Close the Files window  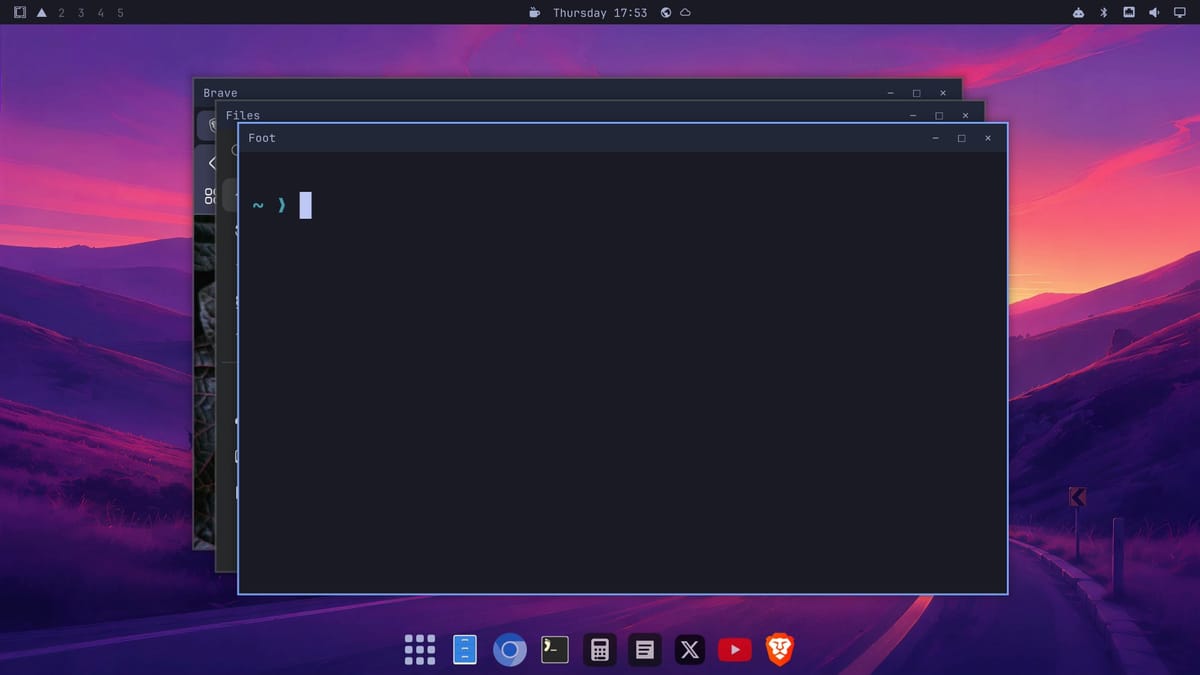coord(965,115)
